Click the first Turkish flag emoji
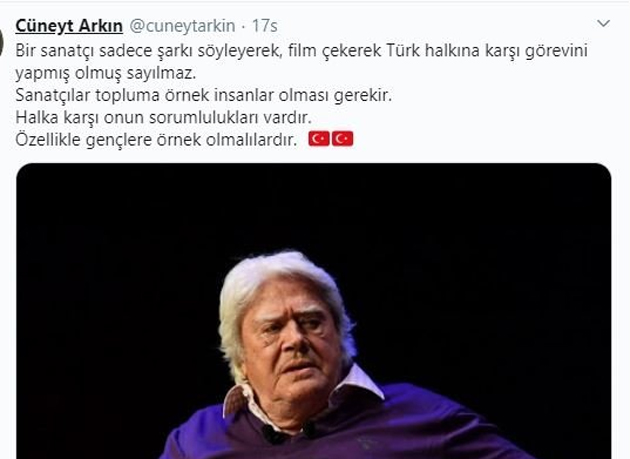Image resolution: width=630 pixels, height=459 pixels. click(319, 139)
